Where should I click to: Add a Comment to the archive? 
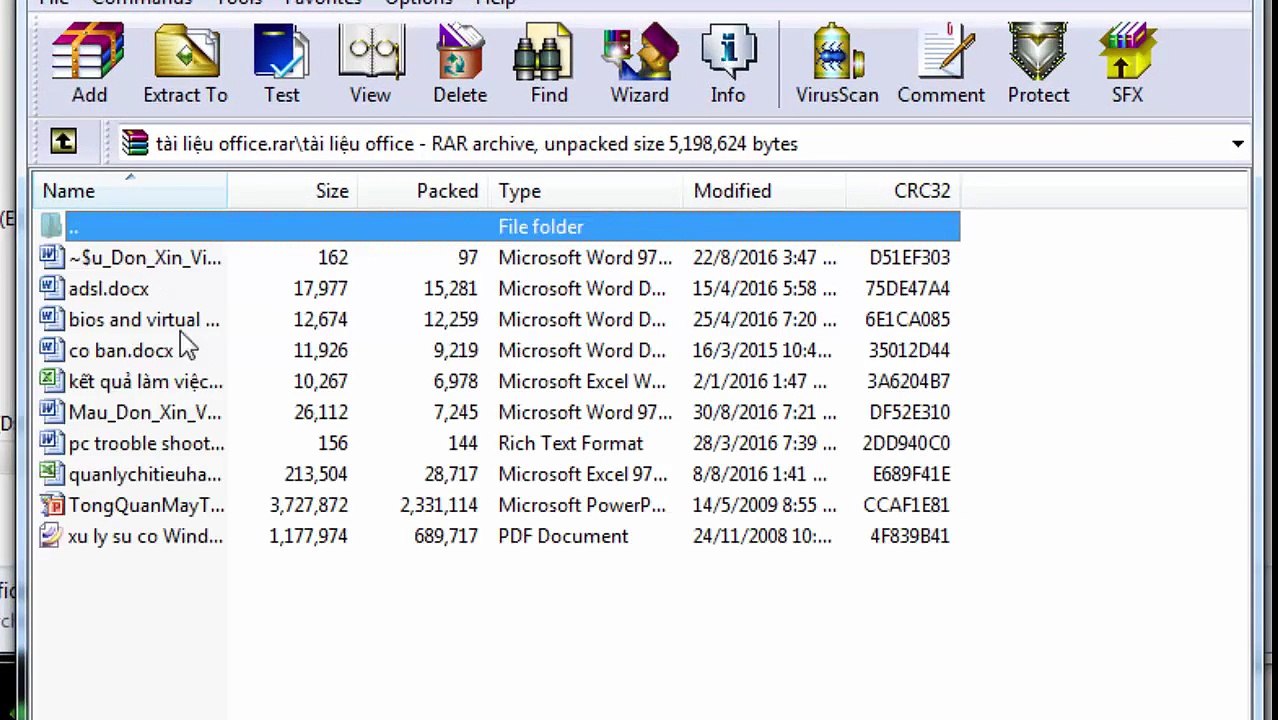pyautogui.click(x=941, y=62)
